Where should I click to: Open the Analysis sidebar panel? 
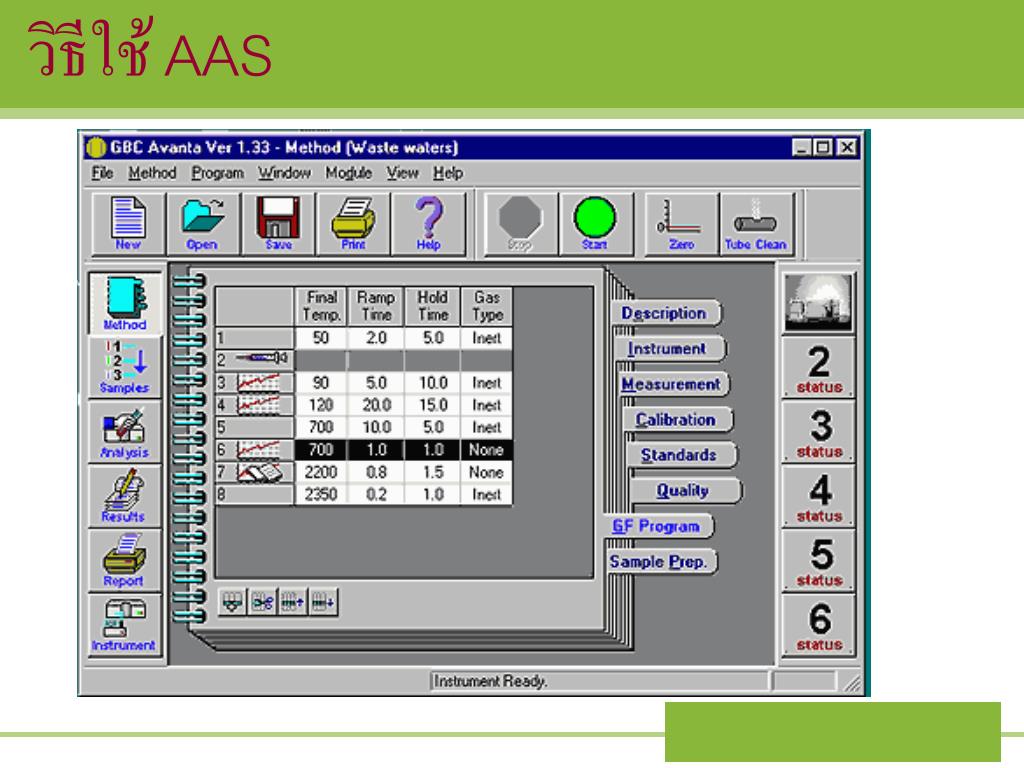124,432
